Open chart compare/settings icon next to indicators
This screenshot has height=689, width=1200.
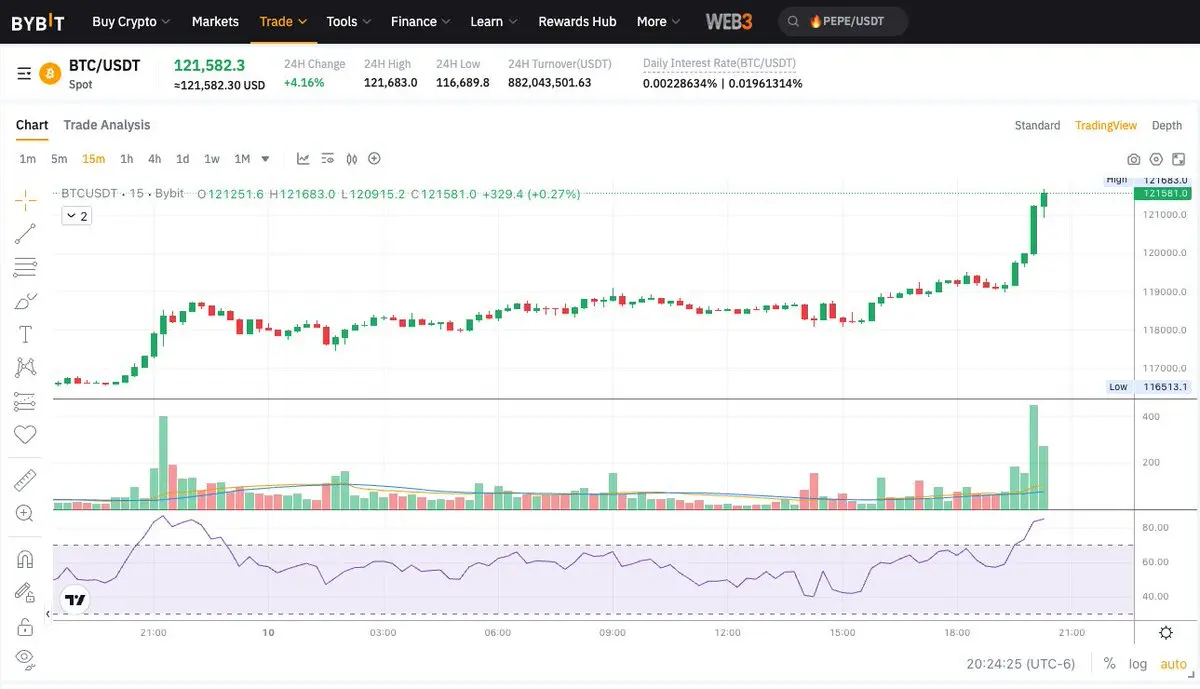(327, 158)
